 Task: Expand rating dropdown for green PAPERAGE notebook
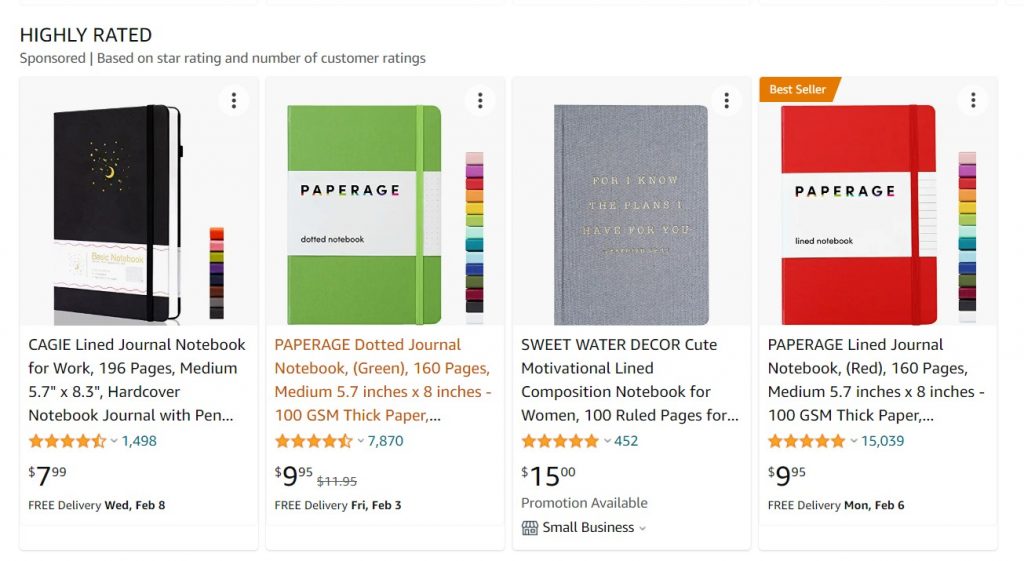(x=360, y=441)
